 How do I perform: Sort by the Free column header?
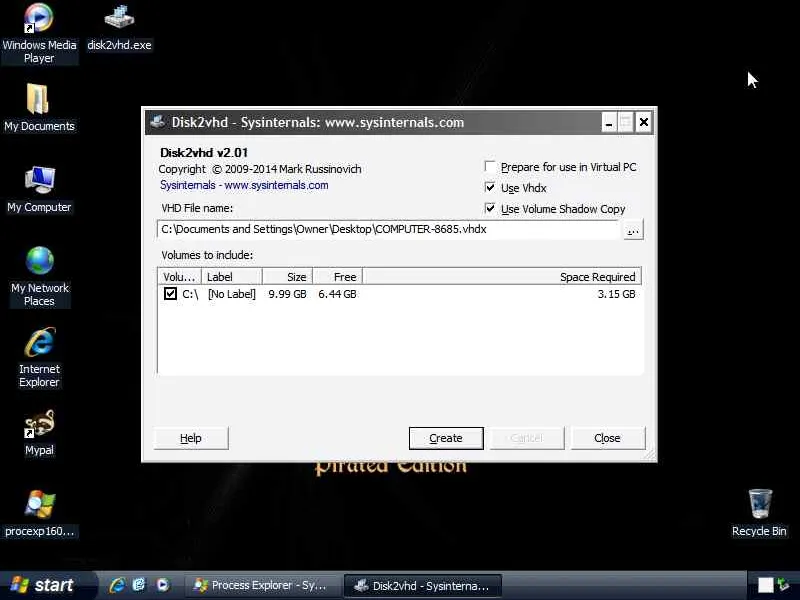point(337,277)
